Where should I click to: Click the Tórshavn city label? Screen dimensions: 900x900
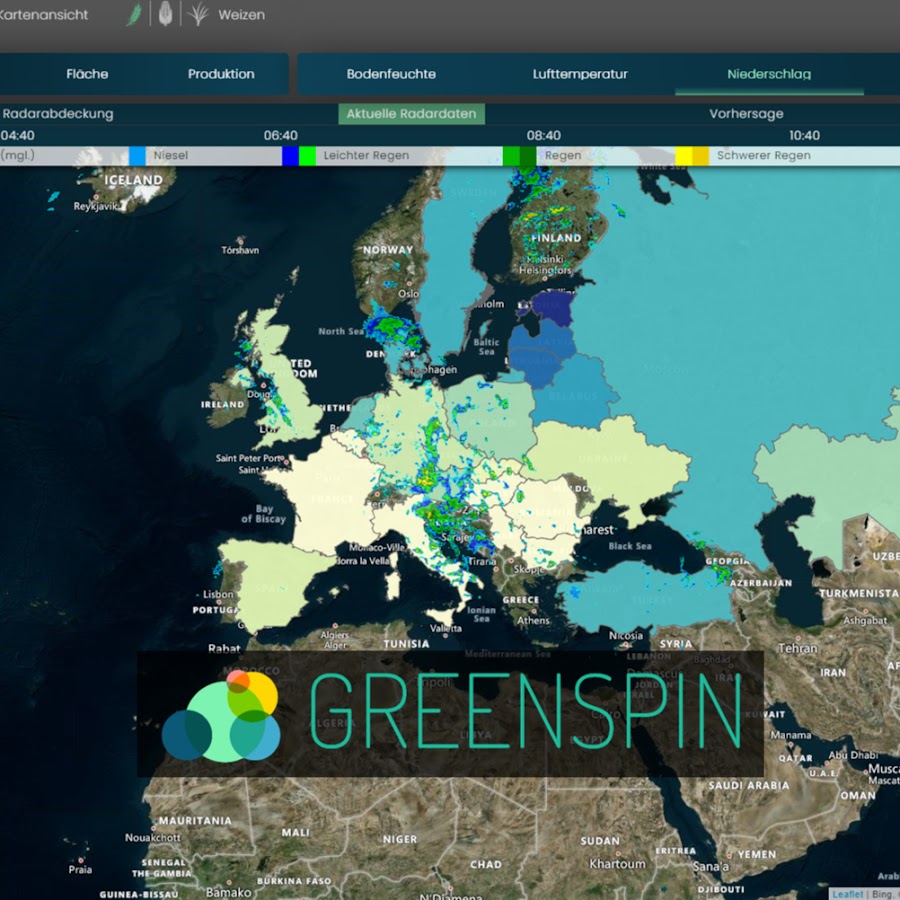(240, 250)
